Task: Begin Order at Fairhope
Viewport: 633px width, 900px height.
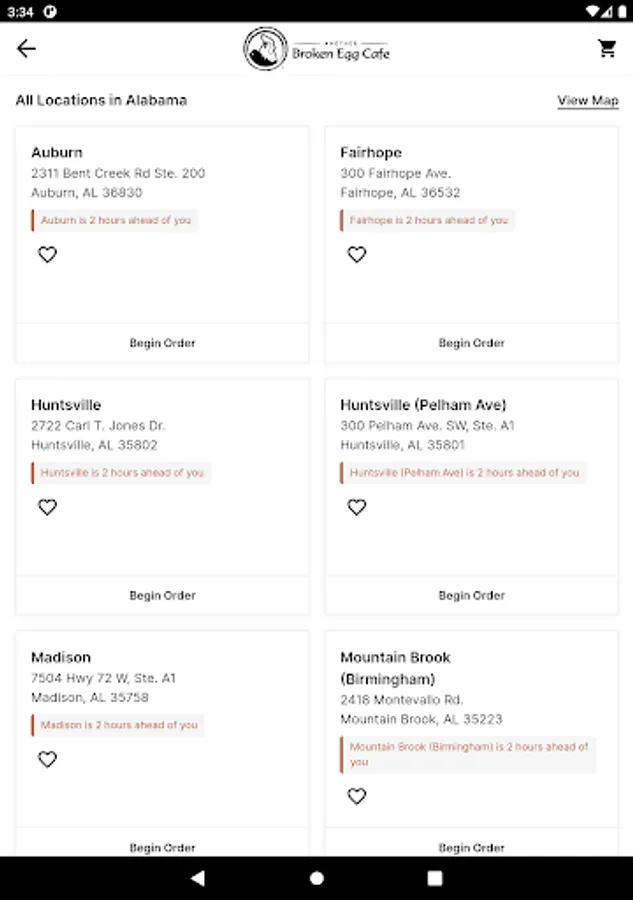Action: pos(471,343)
